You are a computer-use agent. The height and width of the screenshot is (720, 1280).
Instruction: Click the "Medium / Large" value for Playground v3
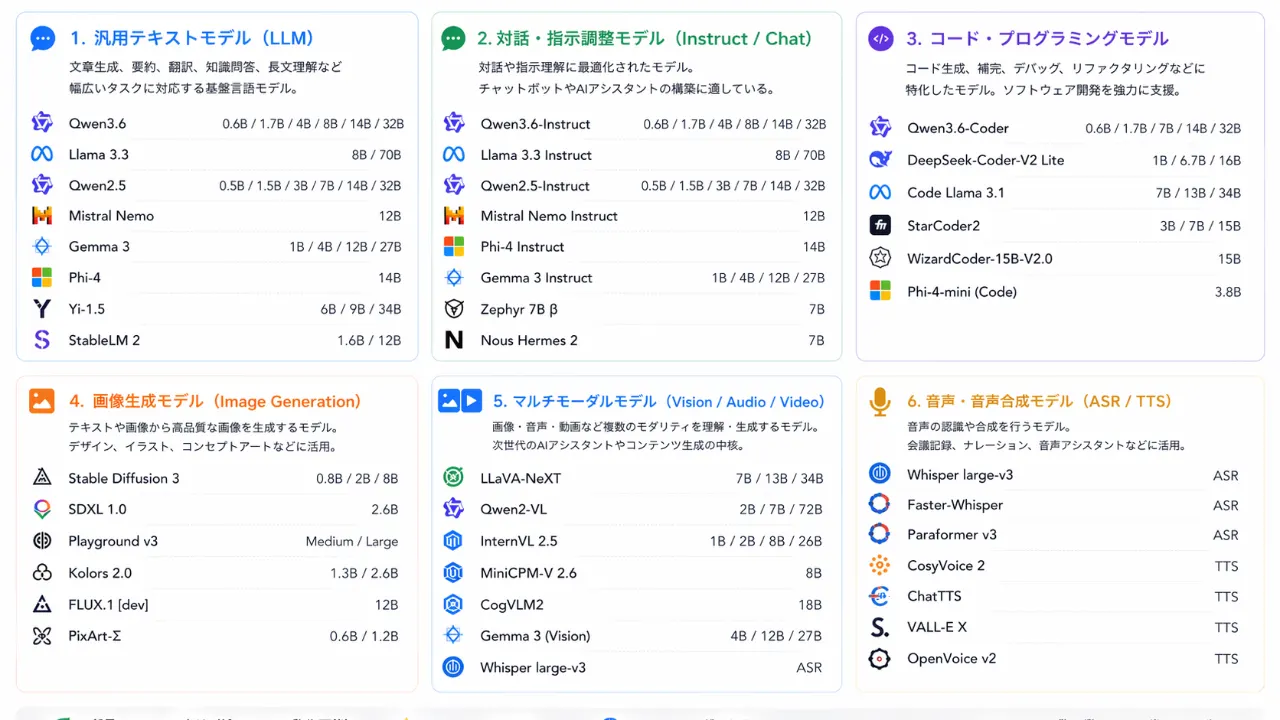[x=352, y=541]
